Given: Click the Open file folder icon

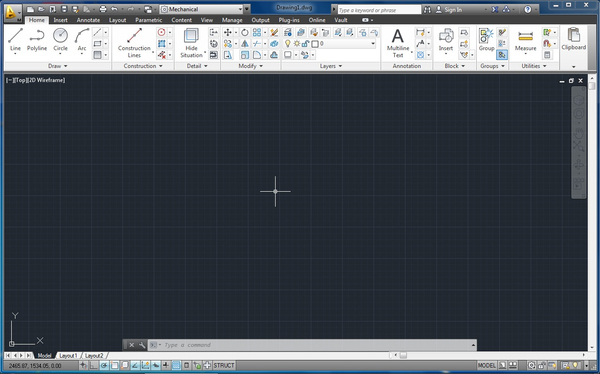Looking at the screenshot, I should (x=41, y=9).
